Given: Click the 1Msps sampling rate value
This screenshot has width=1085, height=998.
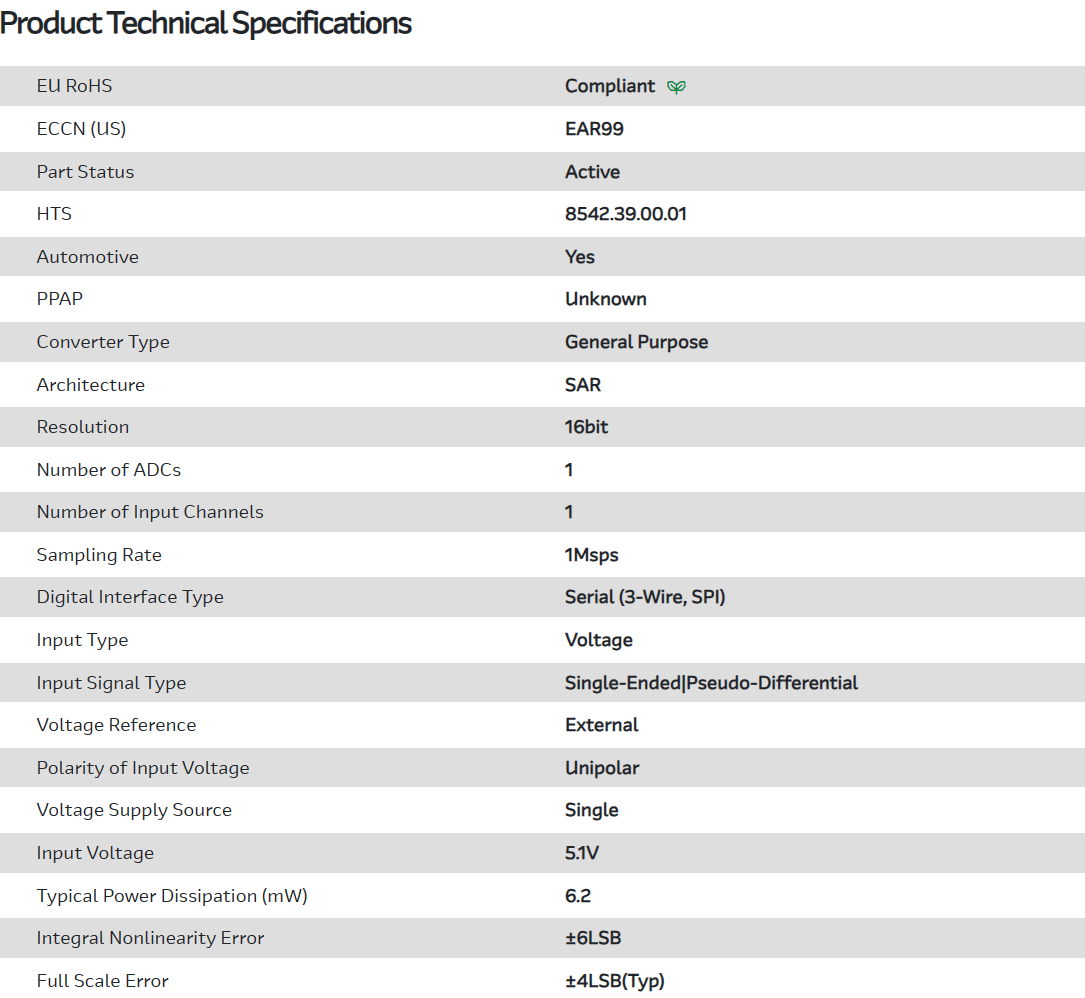Looking at the screenshot, I should pos(591,555).
